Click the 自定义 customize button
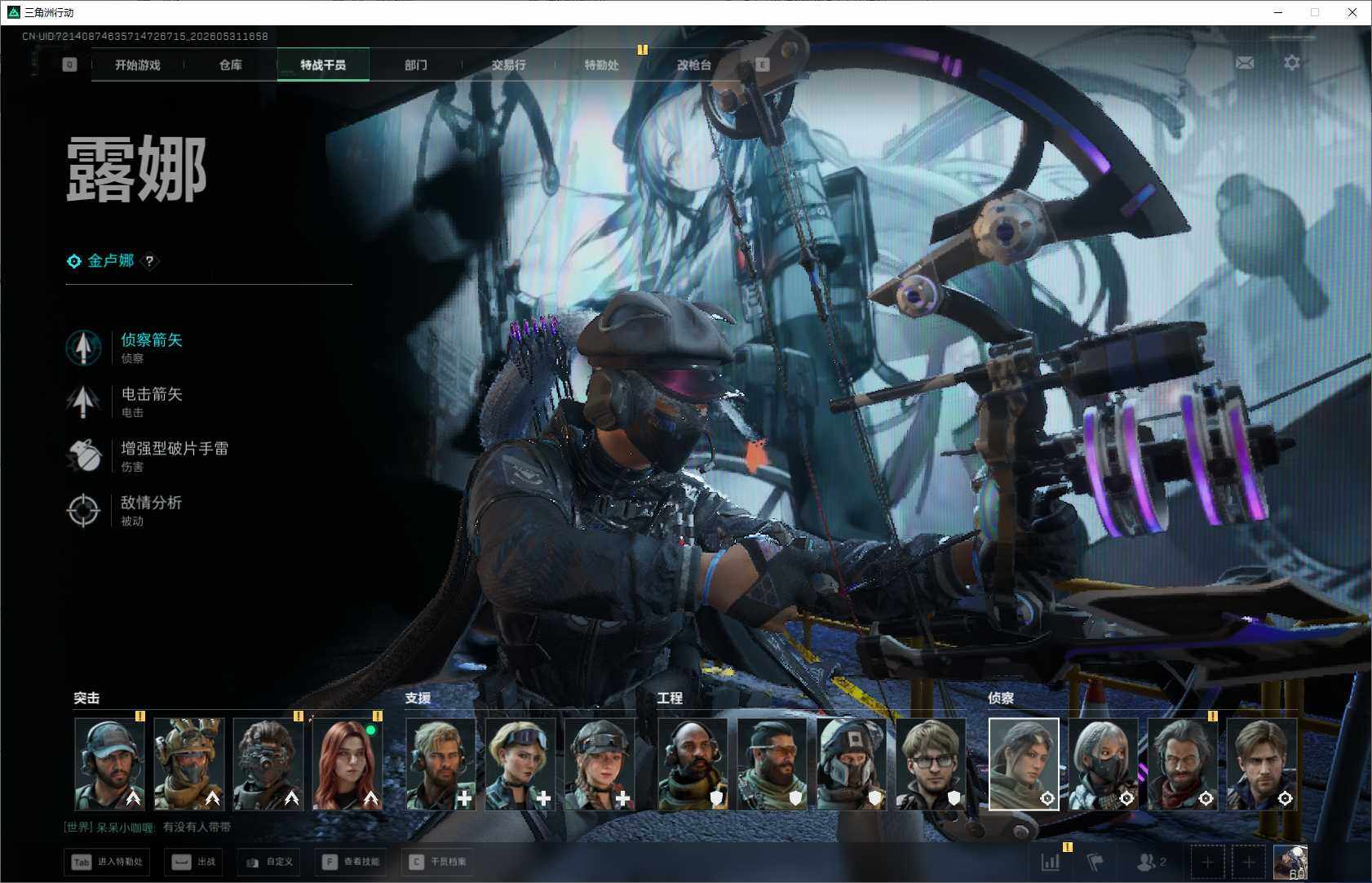 268,862
